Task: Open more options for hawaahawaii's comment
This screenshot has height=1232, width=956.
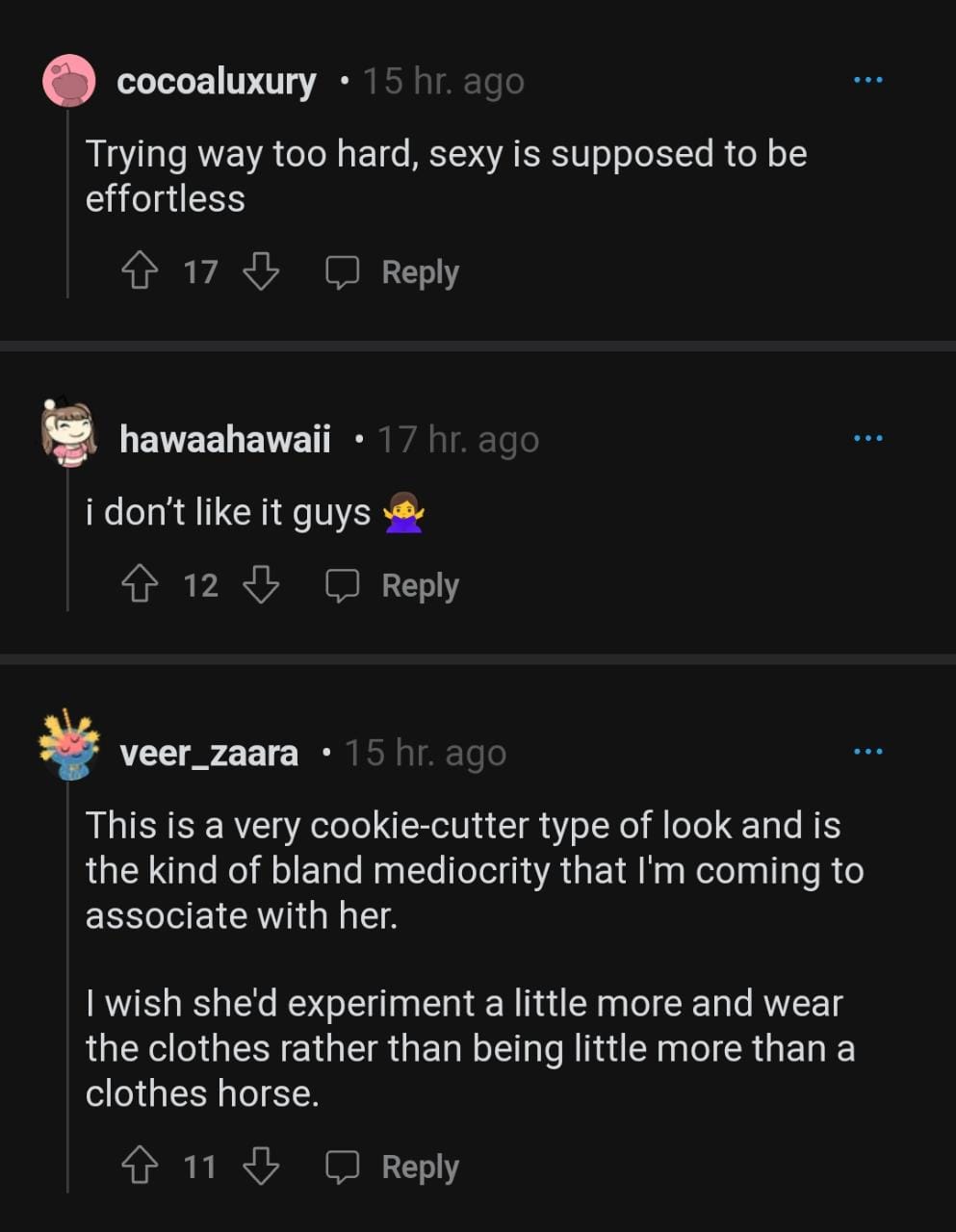Action: click(867, 439)
